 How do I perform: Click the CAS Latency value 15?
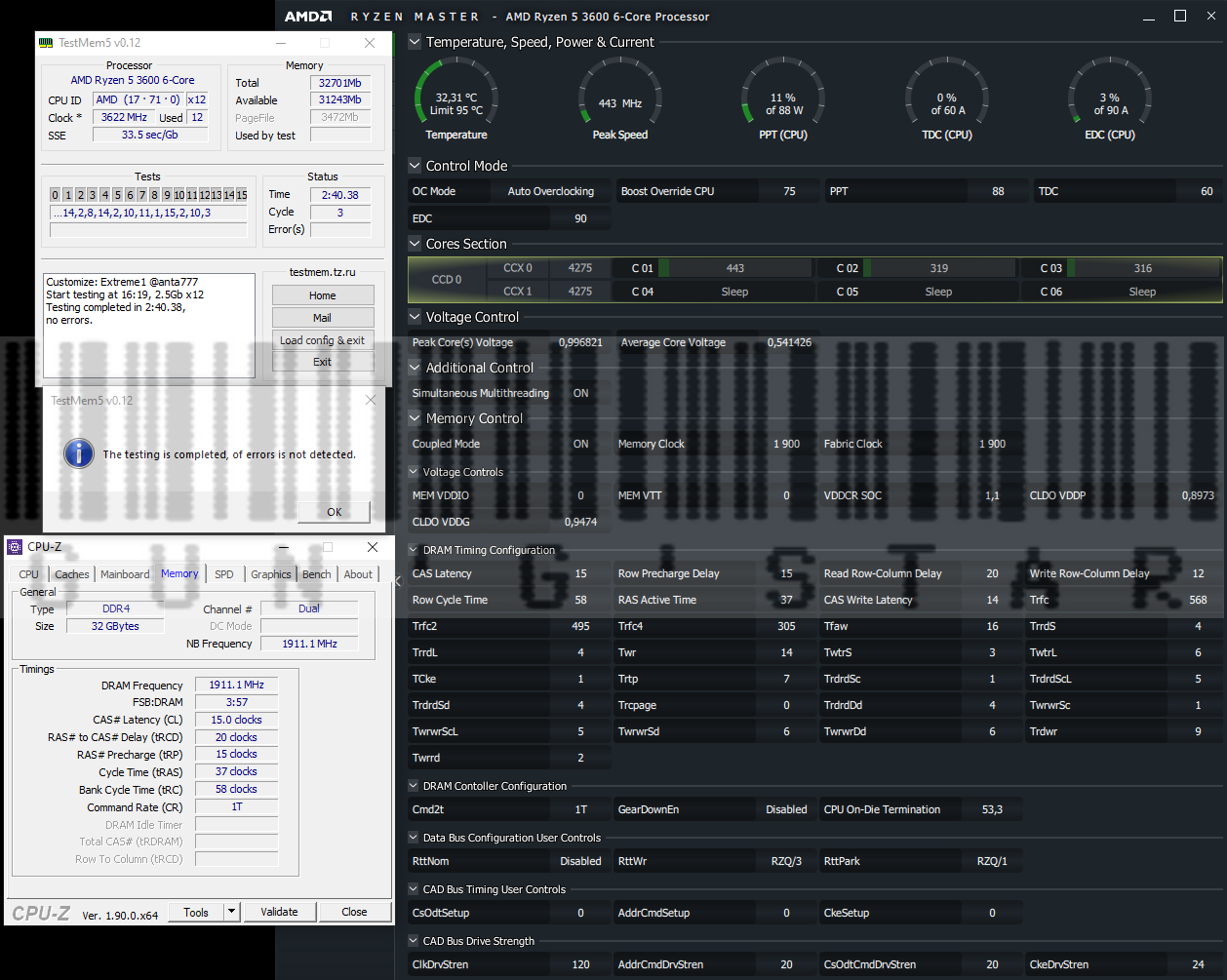[581, 573]
